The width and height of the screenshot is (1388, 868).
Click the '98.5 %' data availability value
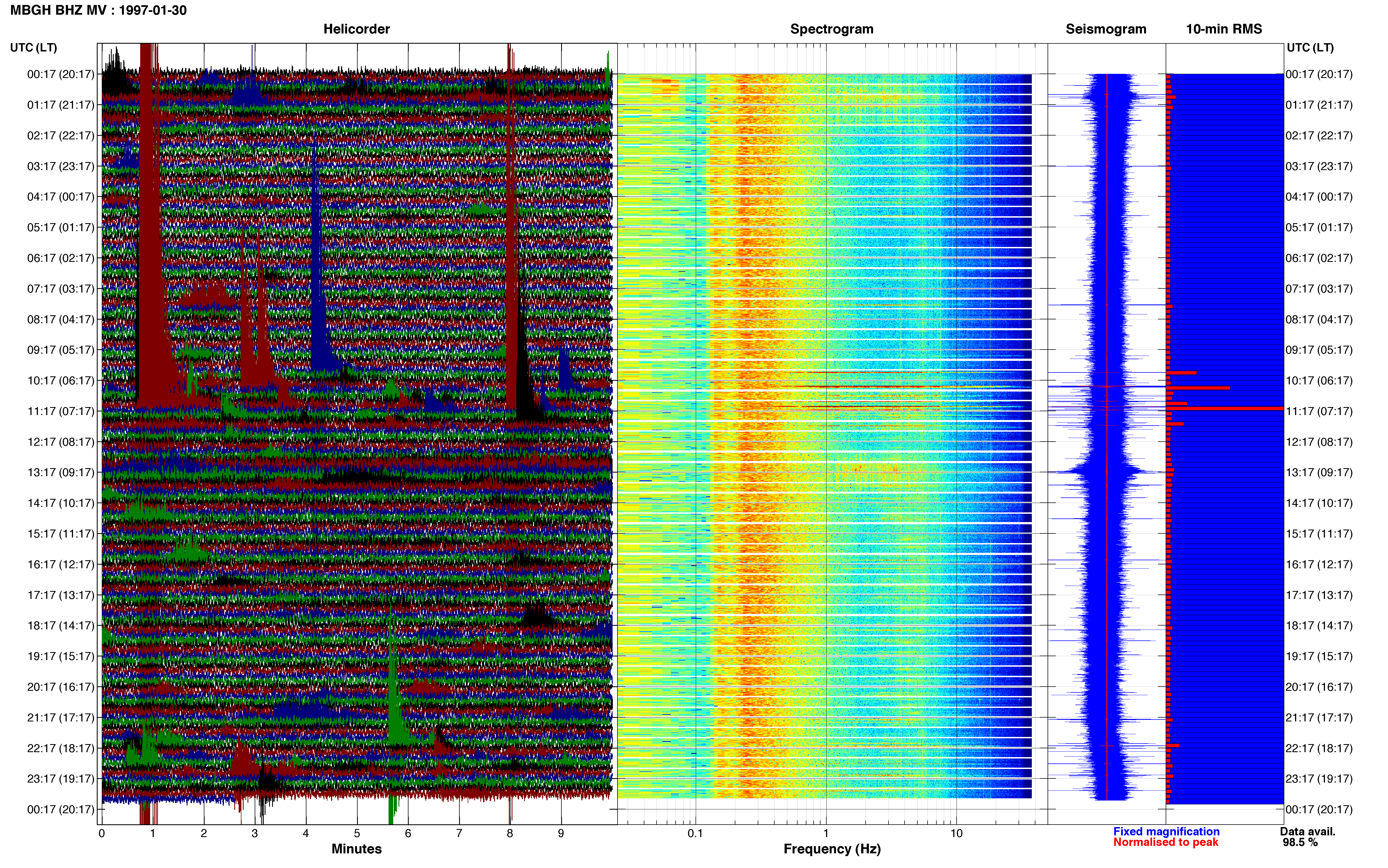pos(1300,842)
